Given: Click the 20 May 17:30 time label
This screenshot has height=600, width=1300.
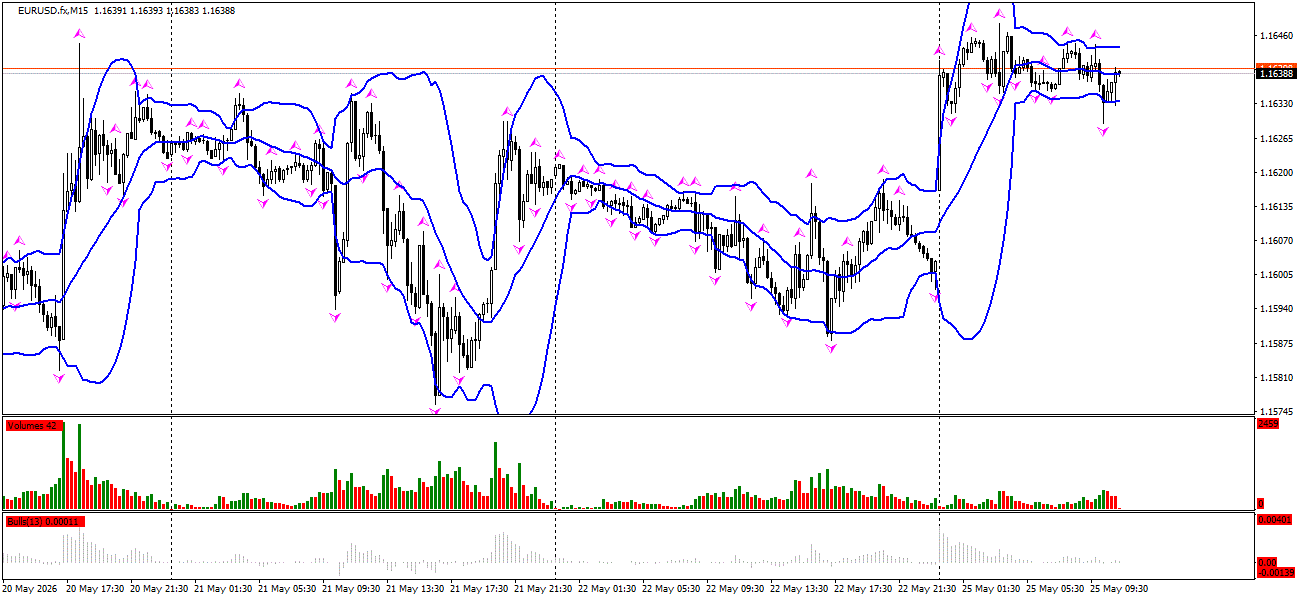Looking at the screenshot, I should pos(95,589).
